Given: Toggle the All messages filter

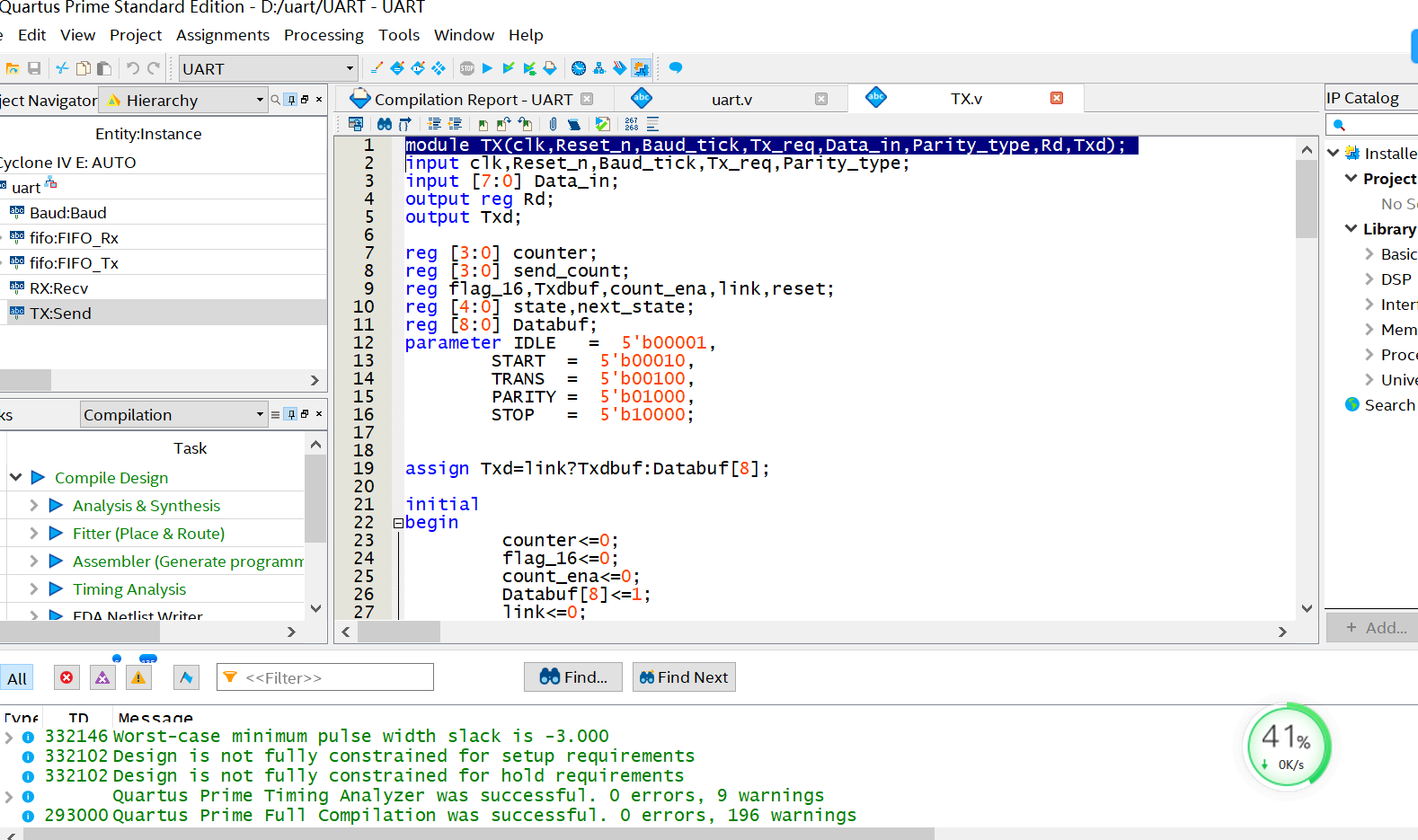Looking at the screenshot, I should click(x=17, y=678).
